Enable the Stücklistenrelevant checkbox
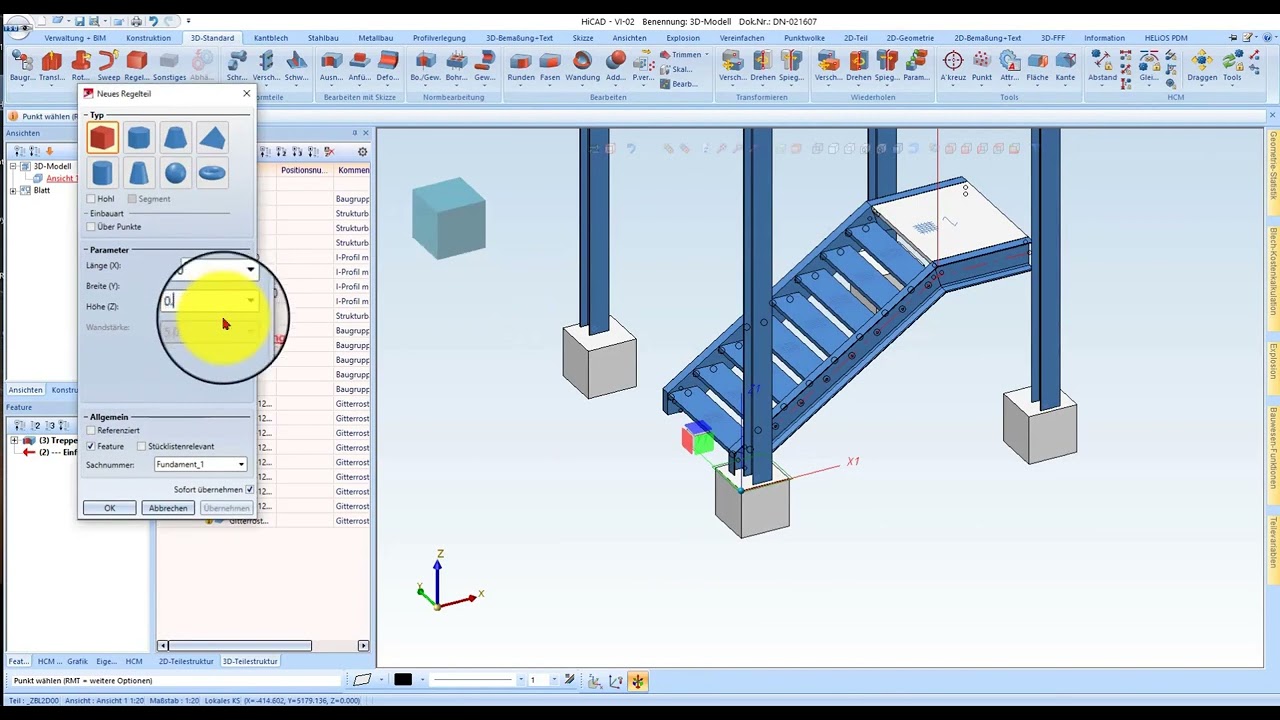 click(x=142, y=446)
